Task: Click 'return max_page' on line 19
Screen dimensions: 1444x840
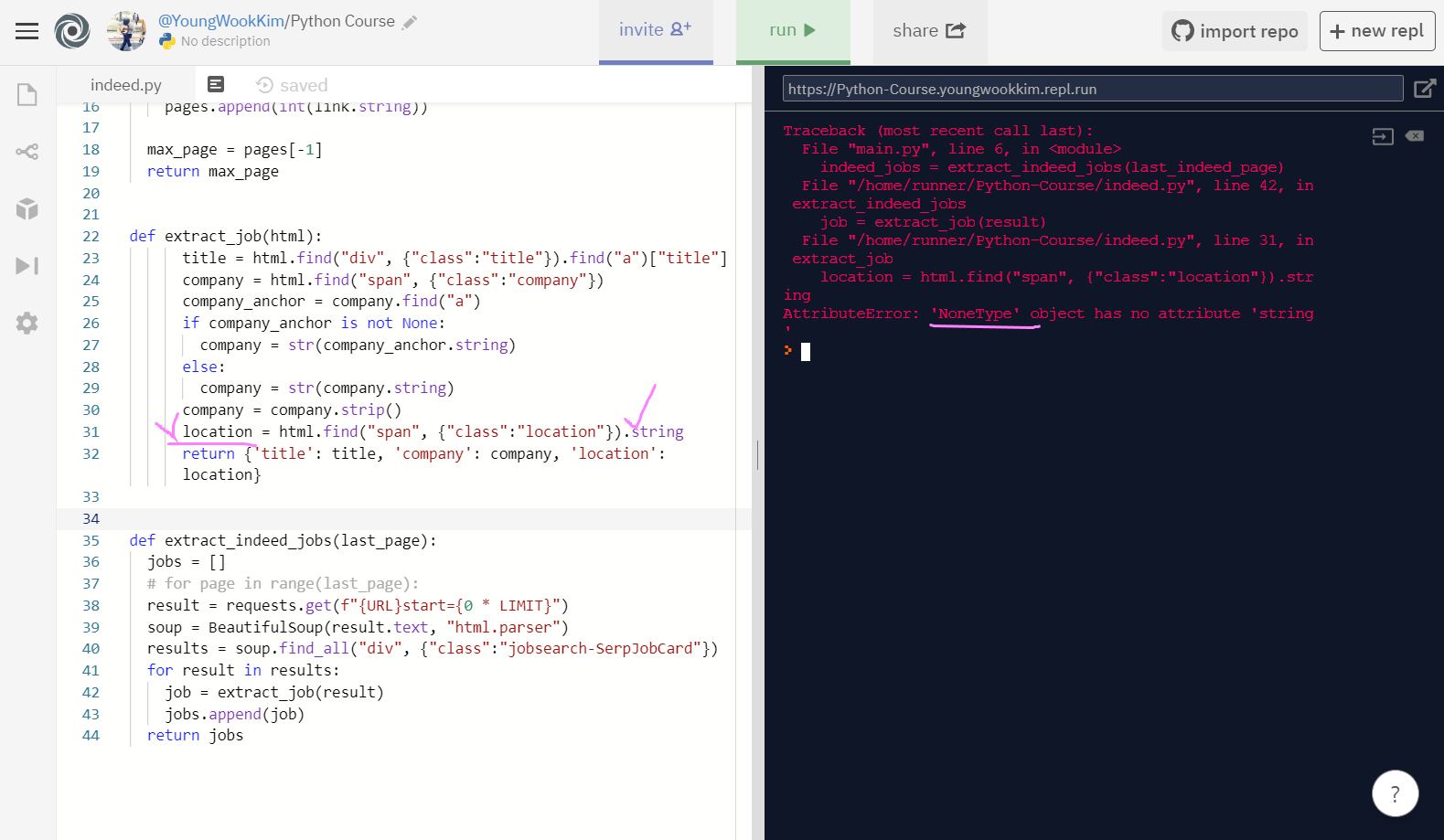Action: [213, 171]
